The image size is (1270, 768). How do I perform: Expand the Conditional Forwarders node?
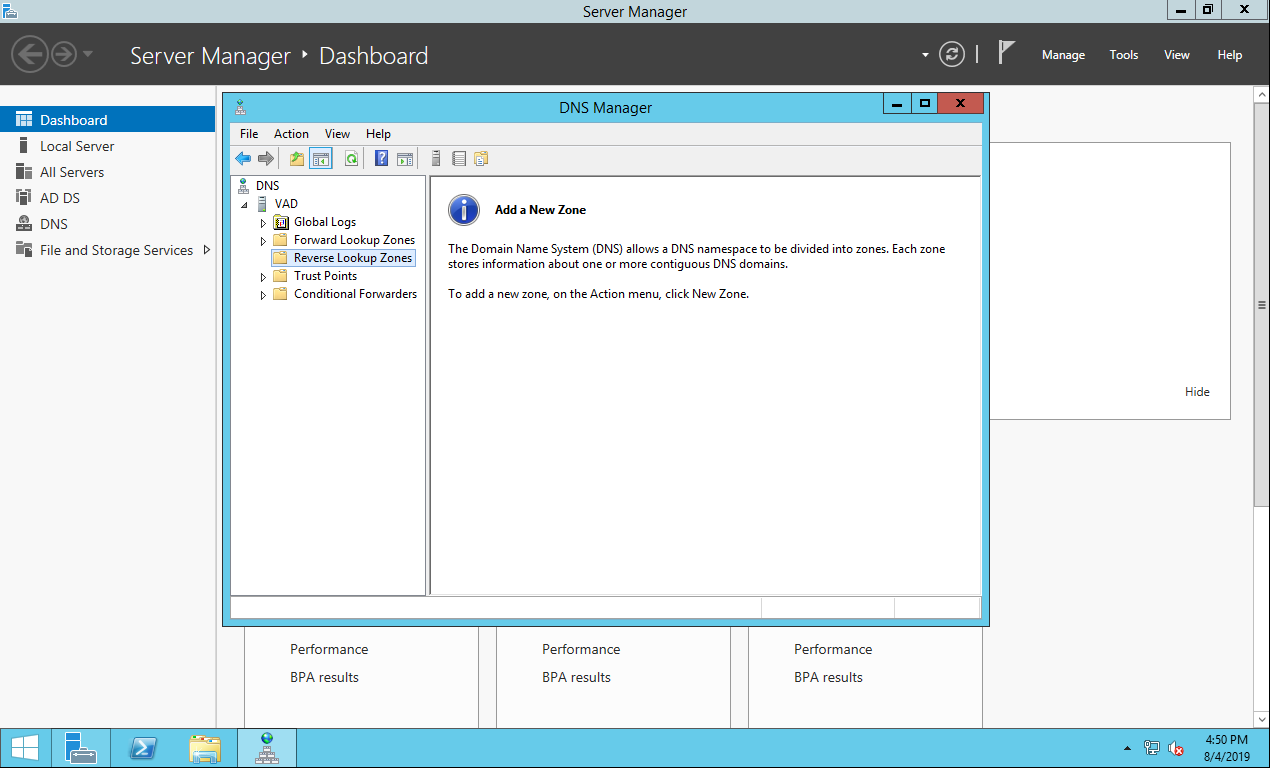(264, 295)
